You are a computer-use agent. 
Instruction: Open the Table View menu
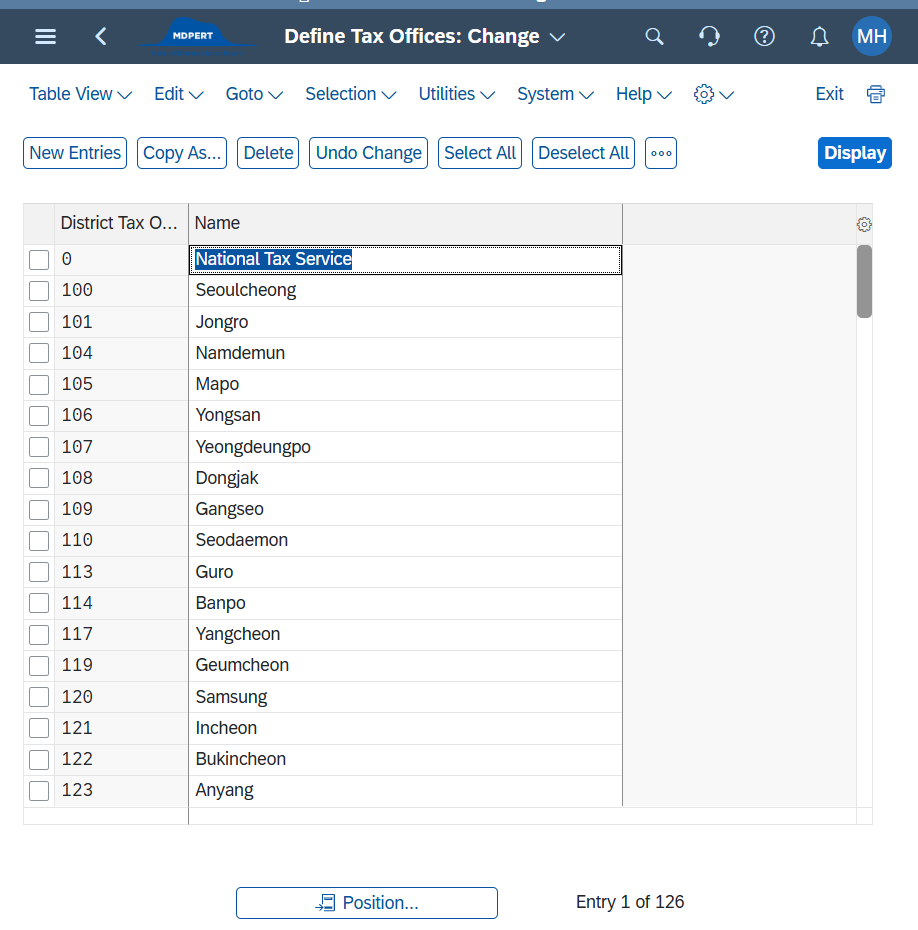[81, 94]
